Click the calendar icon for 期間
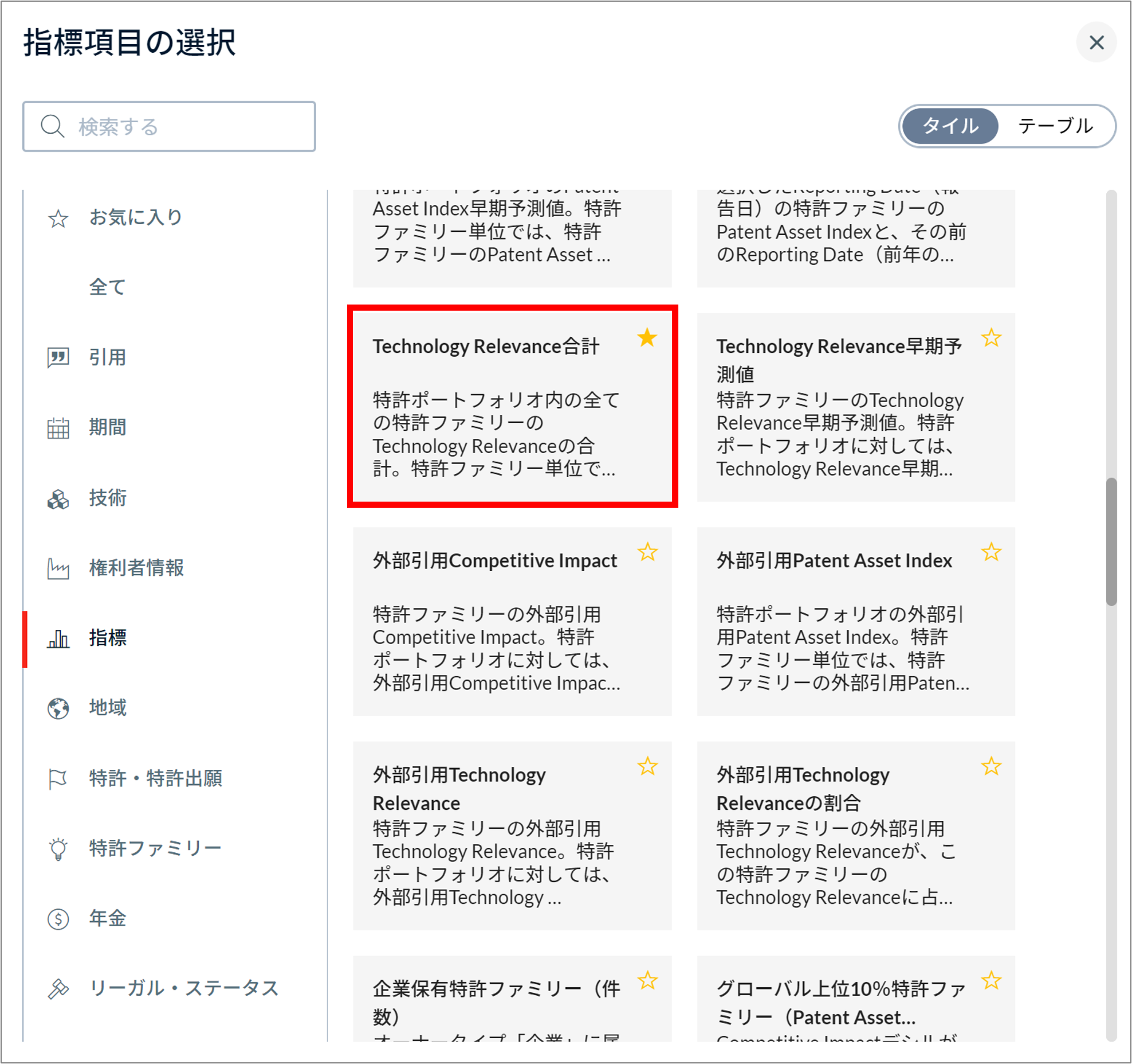 (58, 428)
